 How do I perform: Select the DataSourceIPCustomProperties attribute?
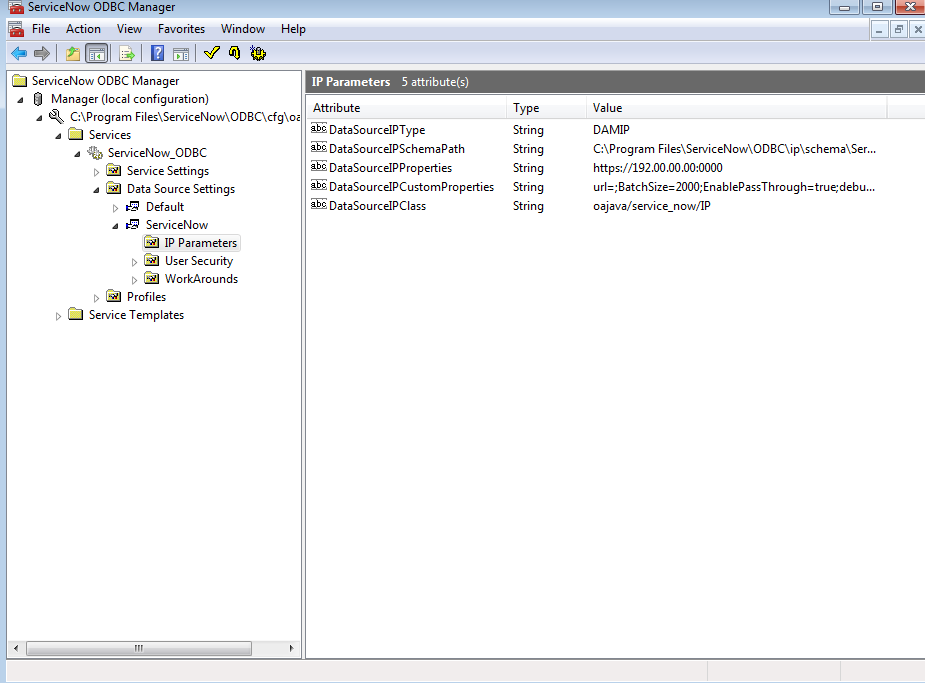pyautogui.click(x=411, y=186)
